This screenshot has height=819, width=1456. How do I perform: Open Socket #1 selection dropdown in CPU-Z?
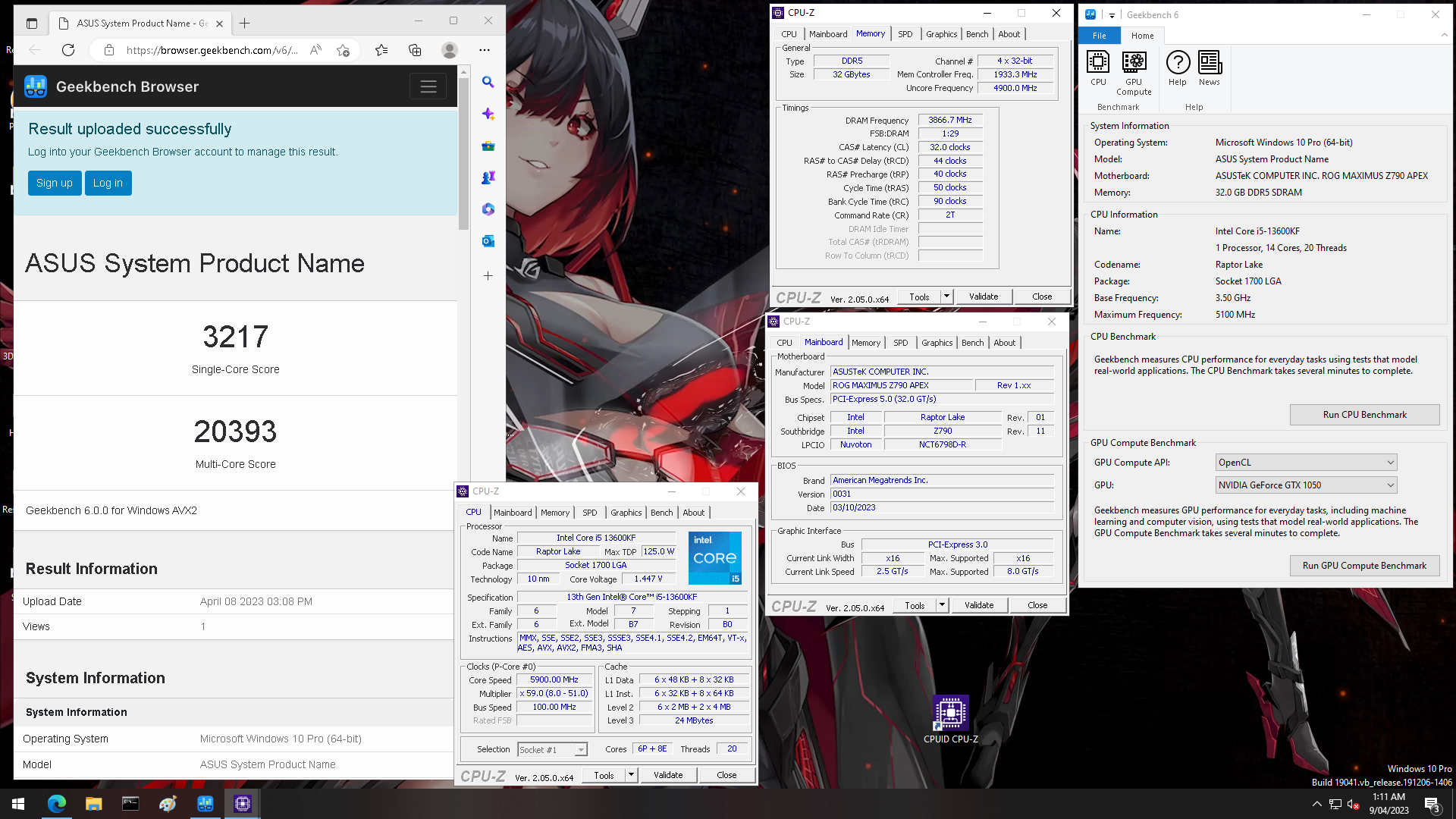tap(552, 749)
